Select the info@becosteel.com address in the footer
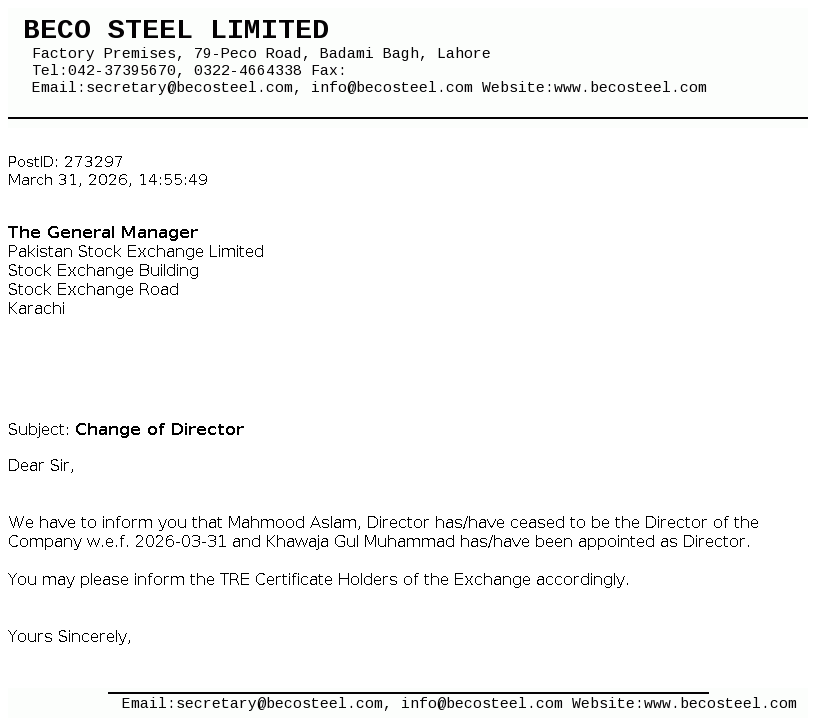Viewport: 817px width, 726px height. click(x=482, y=704)
